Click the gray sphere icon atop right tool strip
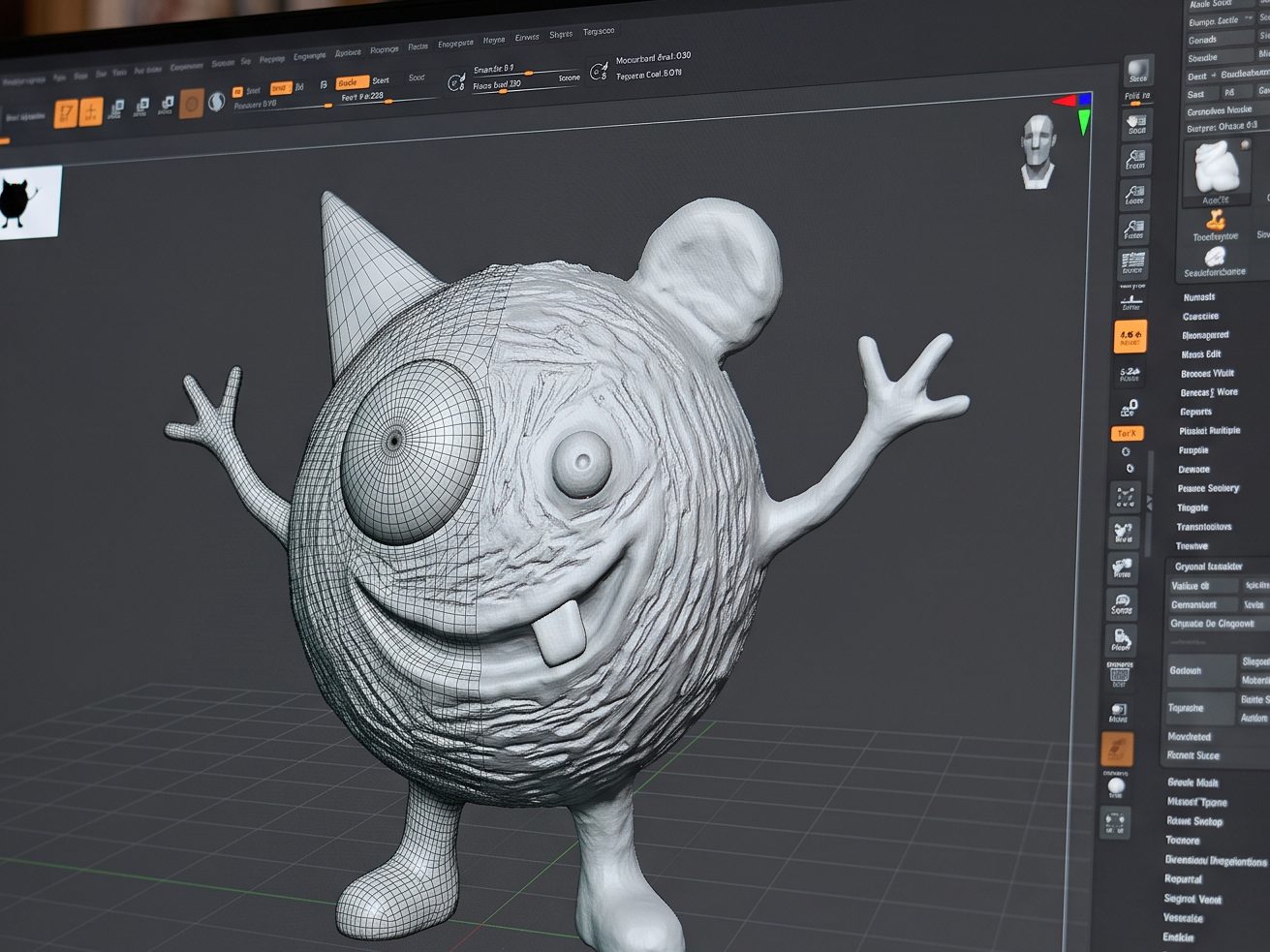1270x952 pixels. (1137, 73)
